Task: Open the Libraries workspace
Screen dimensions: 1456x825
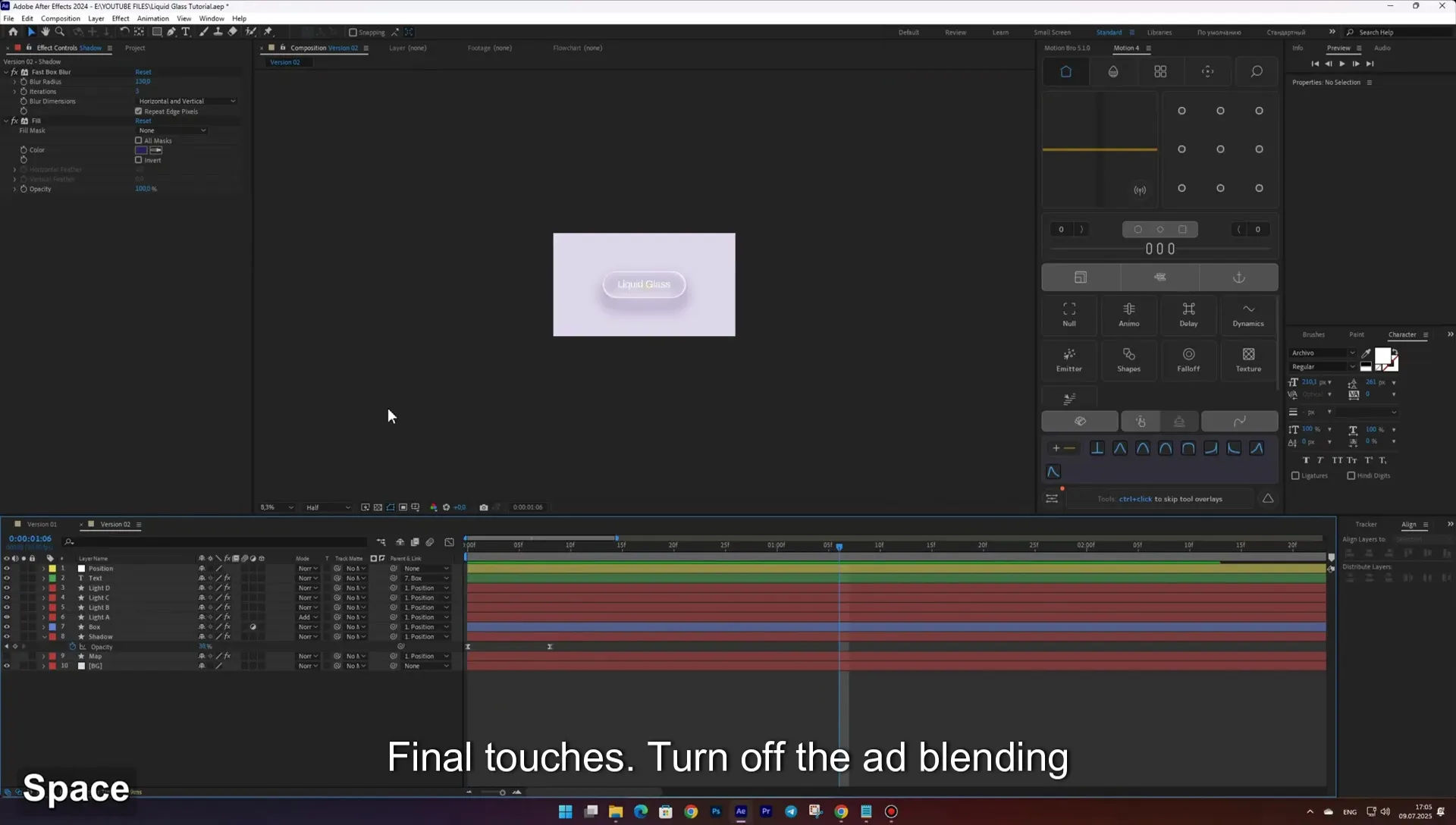Action: (x=1159, y=33)
